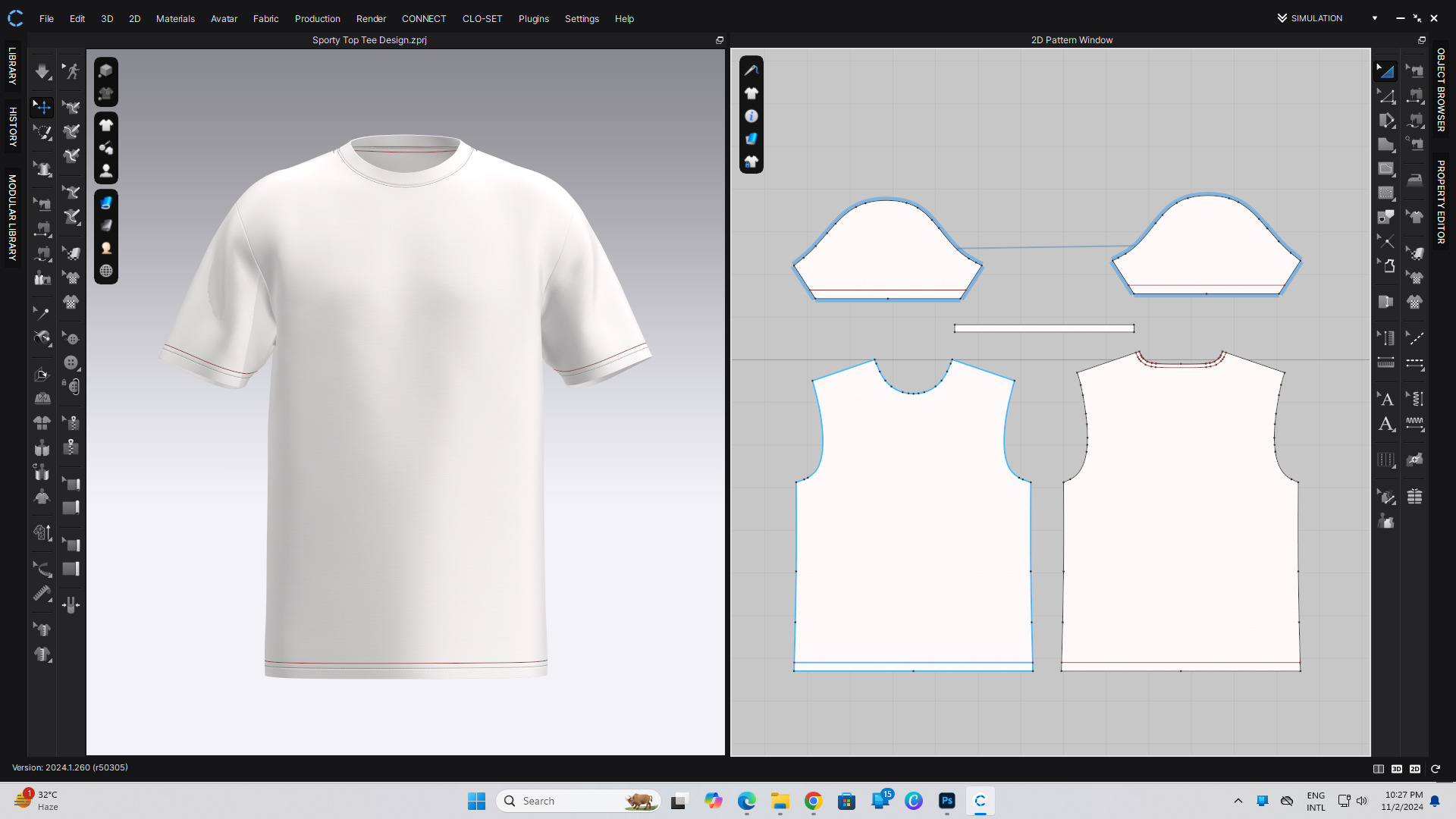Screen dimensions: 1456x819
Task: Select the Select/Move tool in 3D toolbar
Action: pos(42,107)
